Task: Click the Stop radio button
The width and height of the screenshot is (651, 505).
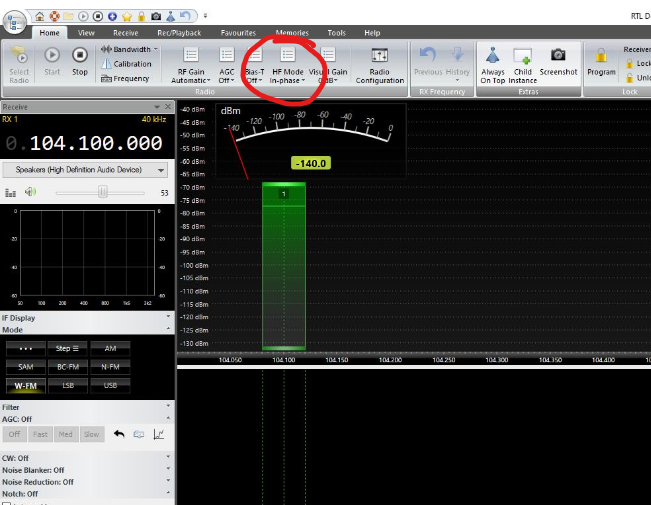Action: 79,59
